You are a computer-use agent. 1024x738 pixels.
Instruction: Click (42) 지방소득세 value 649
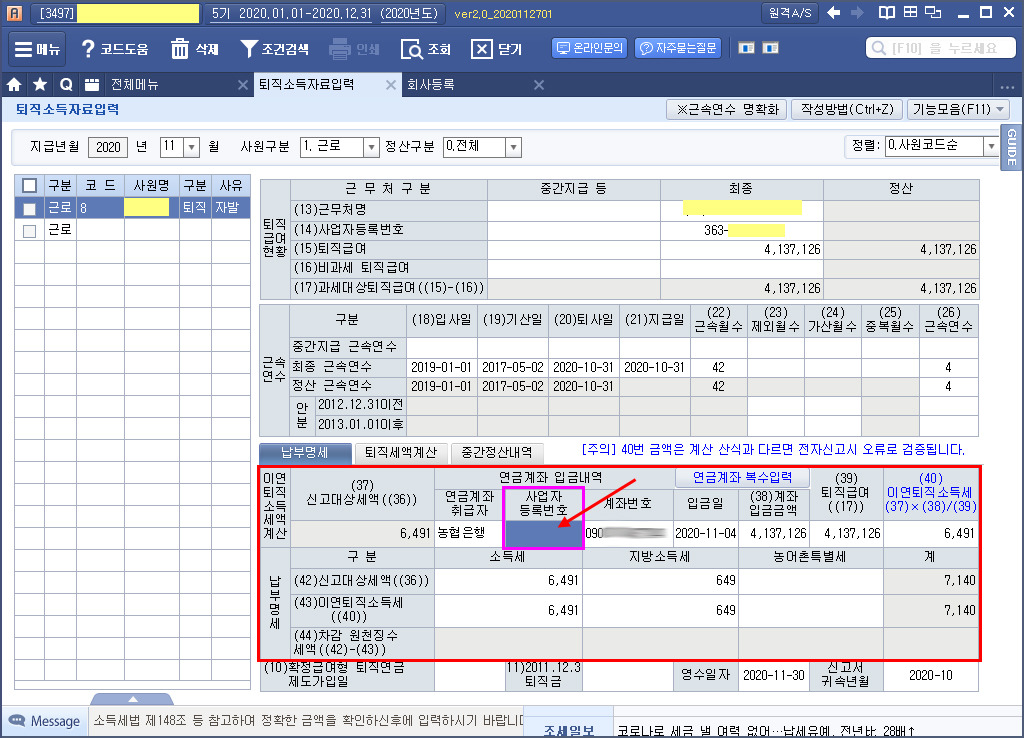click(x=660, y=580)
